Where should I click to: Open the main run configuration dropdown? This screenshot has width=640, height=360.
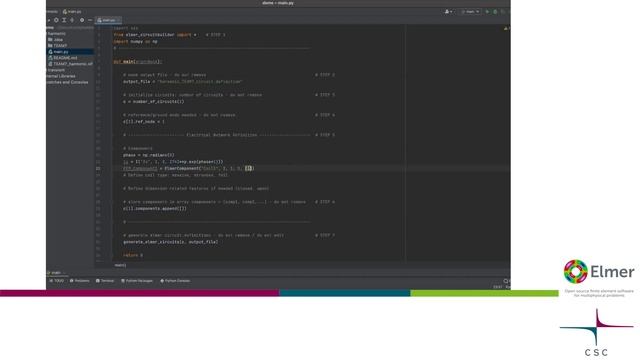tap(470, 12)
